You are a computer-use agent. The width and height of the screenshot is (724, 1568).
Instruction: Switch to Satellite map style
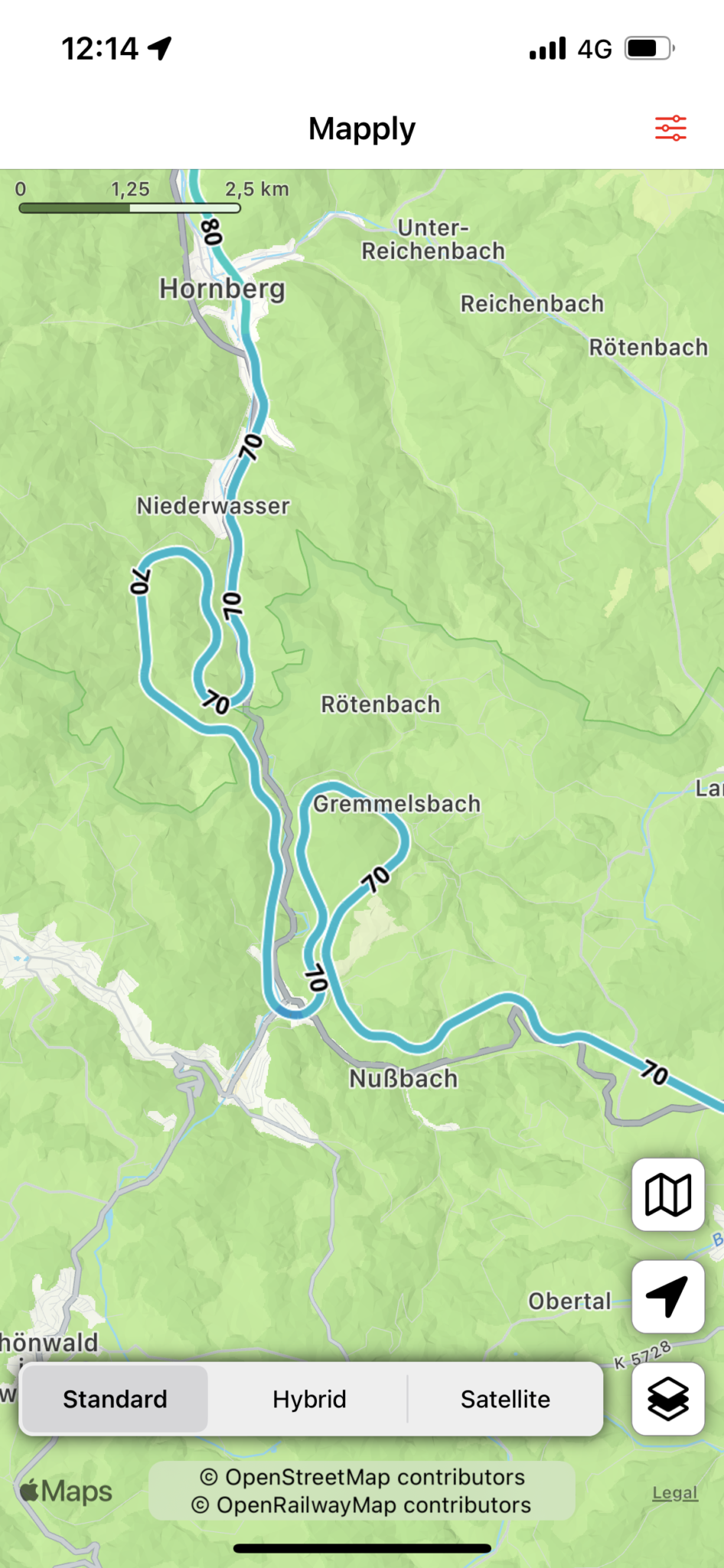505,1399
